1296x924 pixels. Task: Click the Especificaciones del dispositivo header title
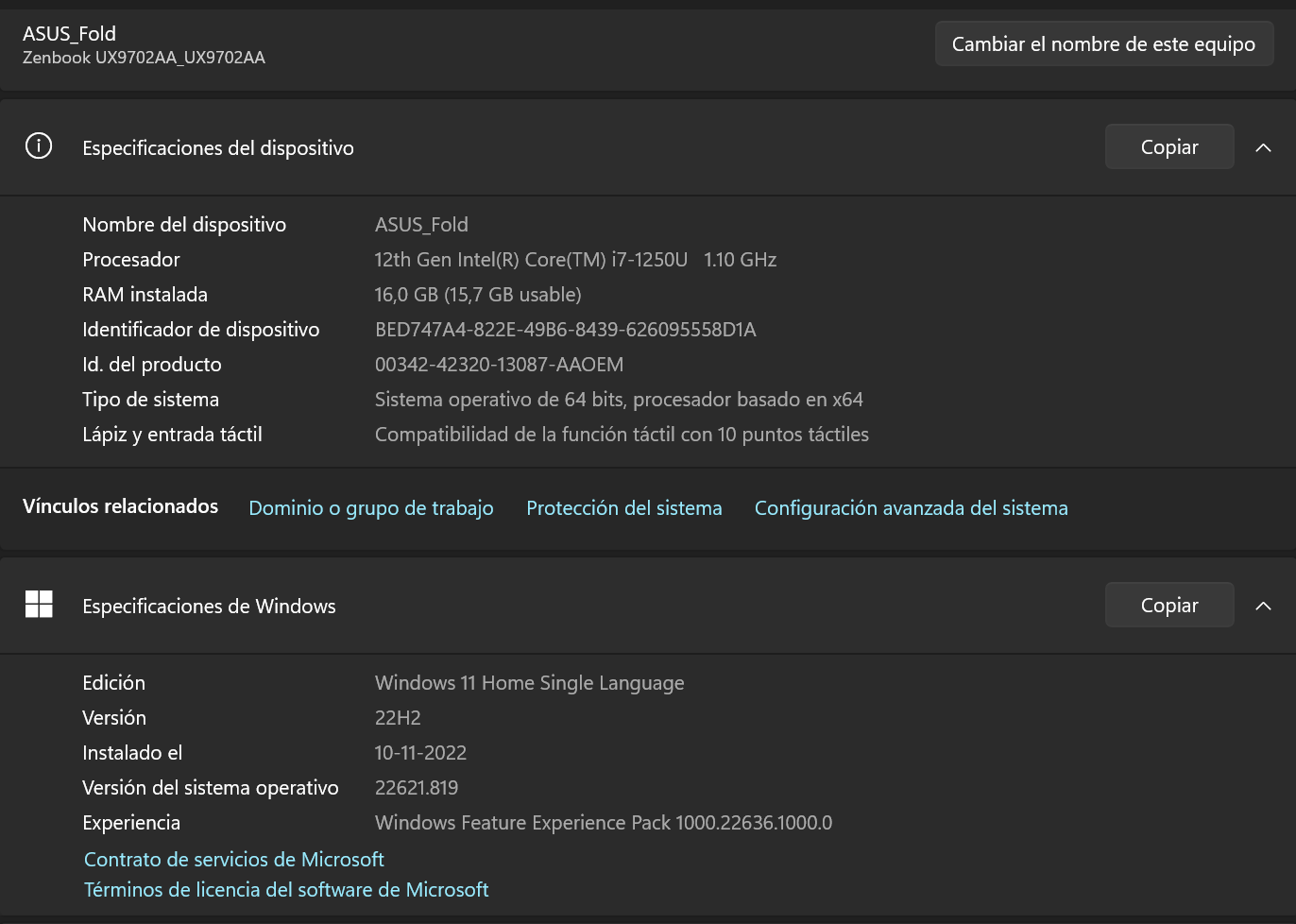pyautogui.click(x=218, y=148)
